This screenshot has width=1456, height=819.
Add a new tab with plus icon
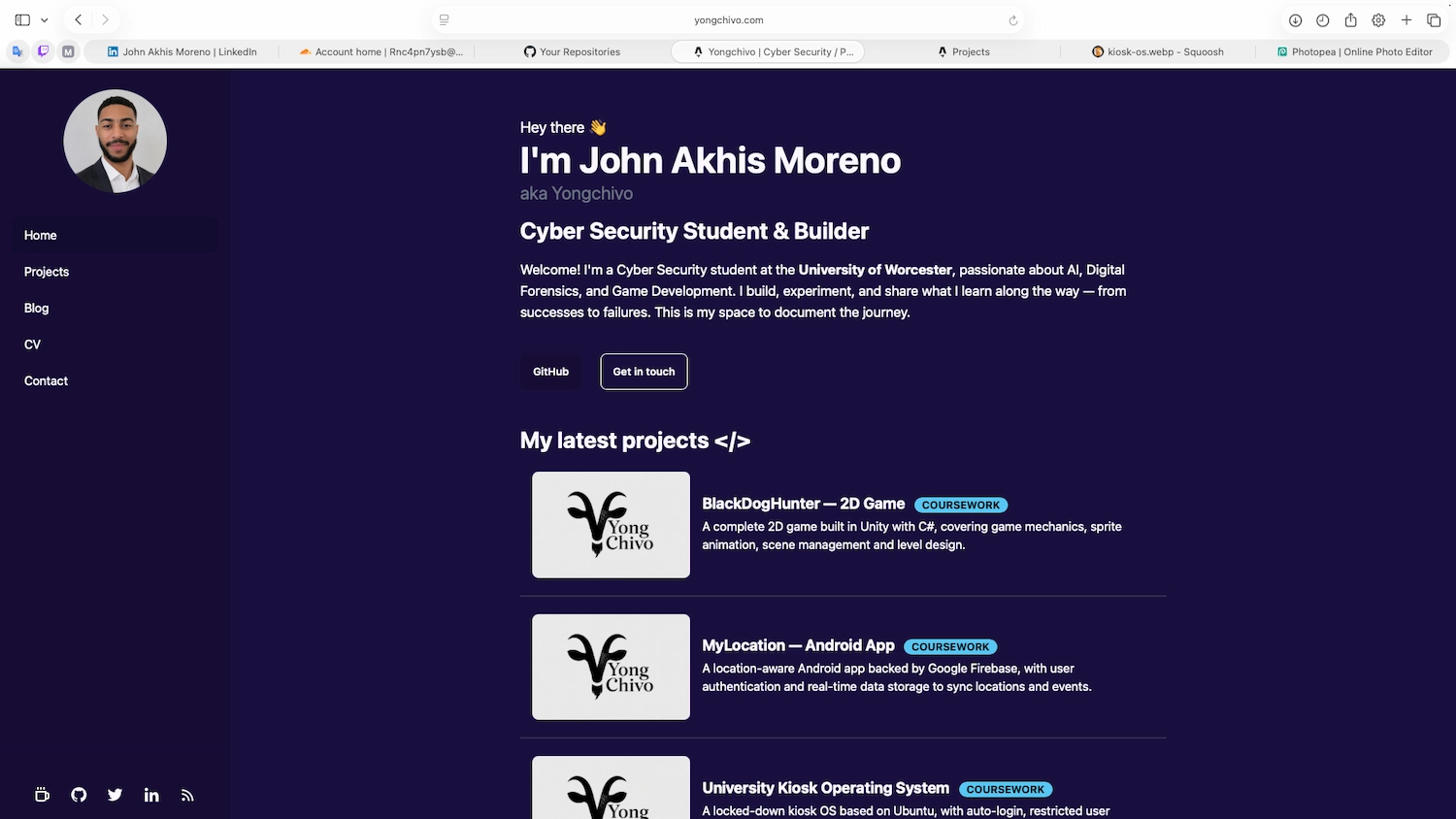click(1406, 19)
